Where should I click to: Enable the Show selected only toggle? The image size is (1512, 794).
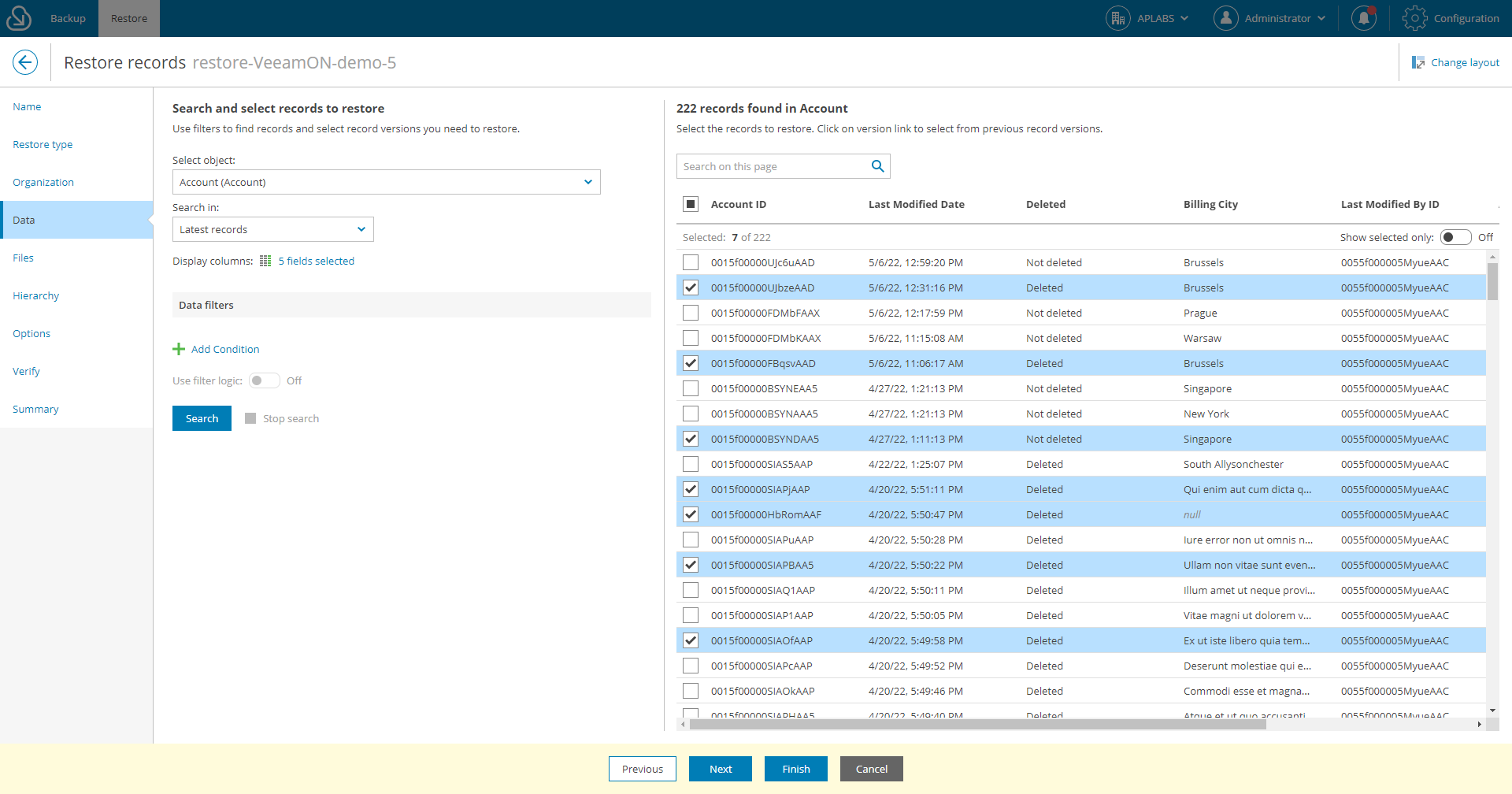(x=1456, y=236)
